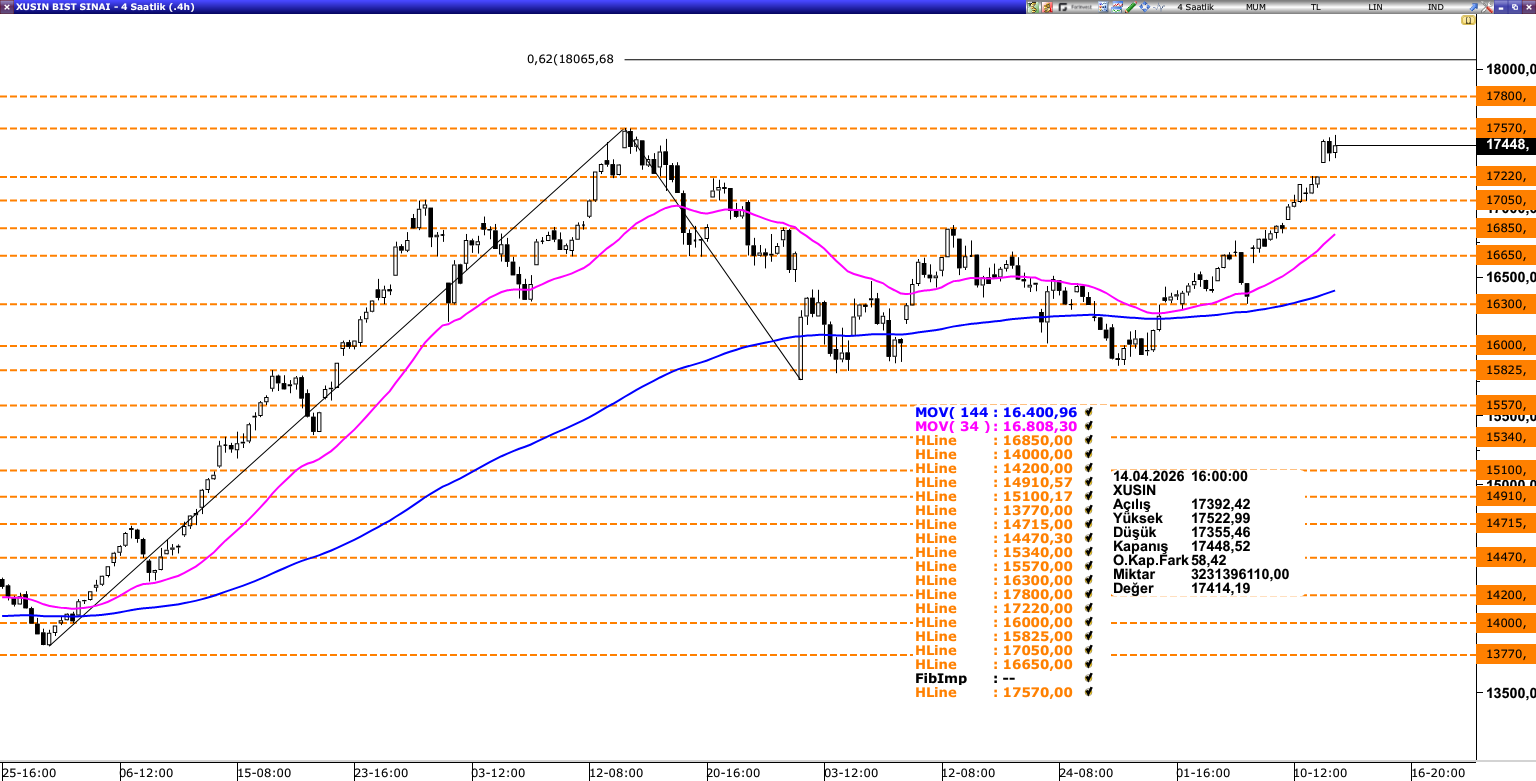Click the first green figure toolbar icon
This screenshot has height=781, width=1536.
pos(1033,7)
